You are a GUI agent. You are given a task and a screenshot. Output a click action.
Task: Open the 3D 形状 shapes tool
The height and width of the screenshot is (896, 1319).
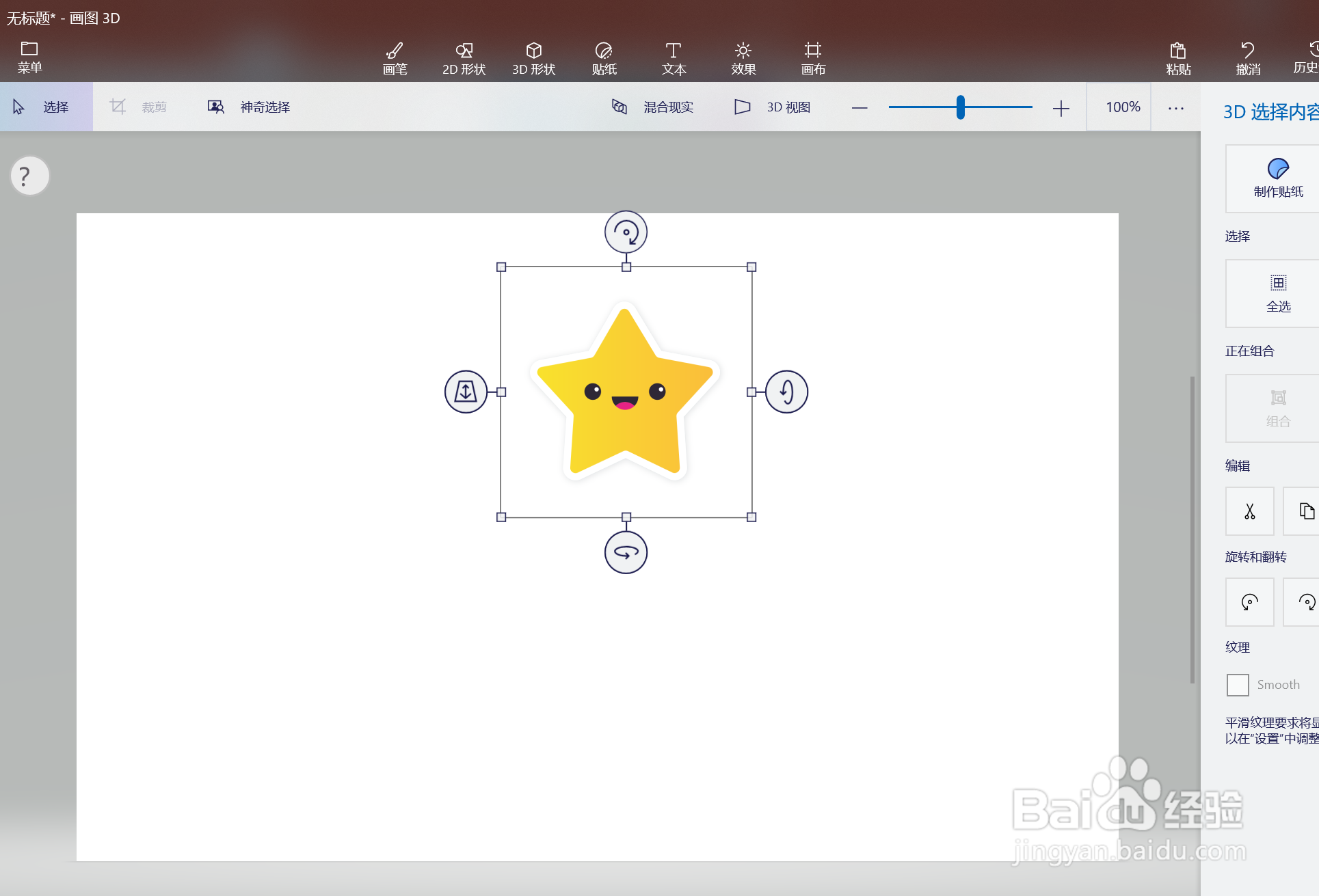[x=533, y=58]
